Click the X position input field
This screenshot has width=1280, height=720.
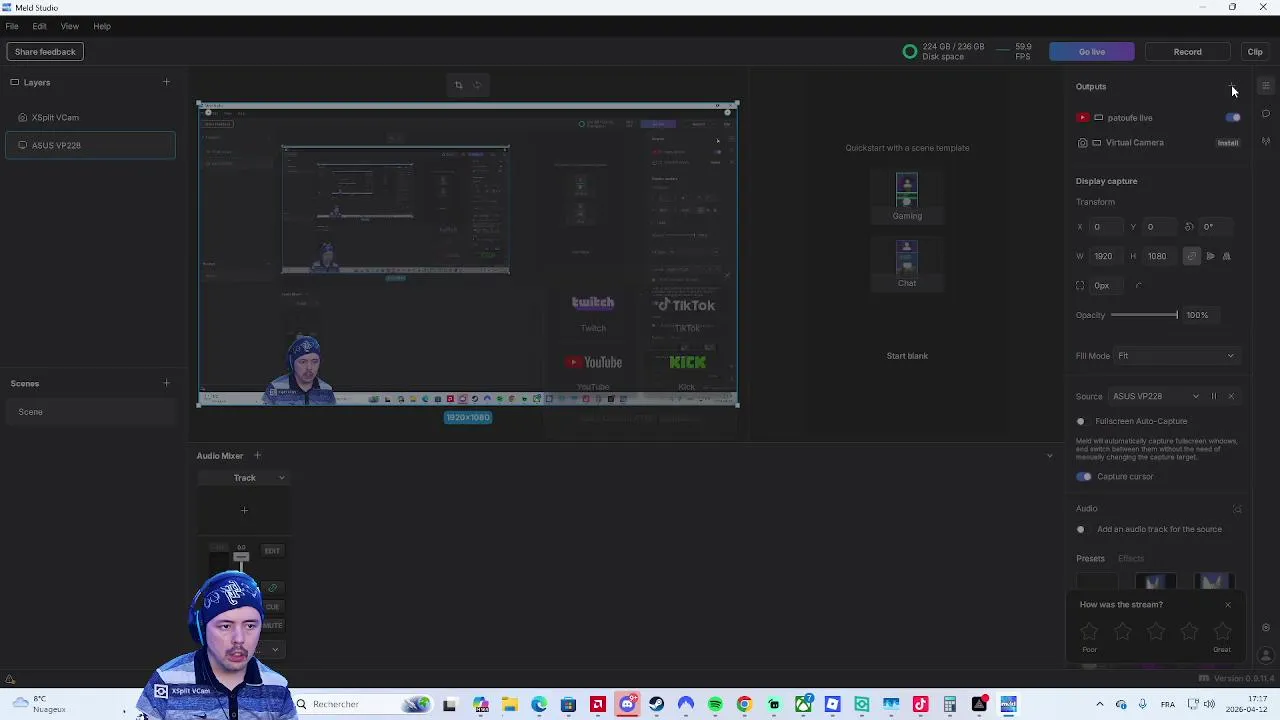click(1106, 227)
